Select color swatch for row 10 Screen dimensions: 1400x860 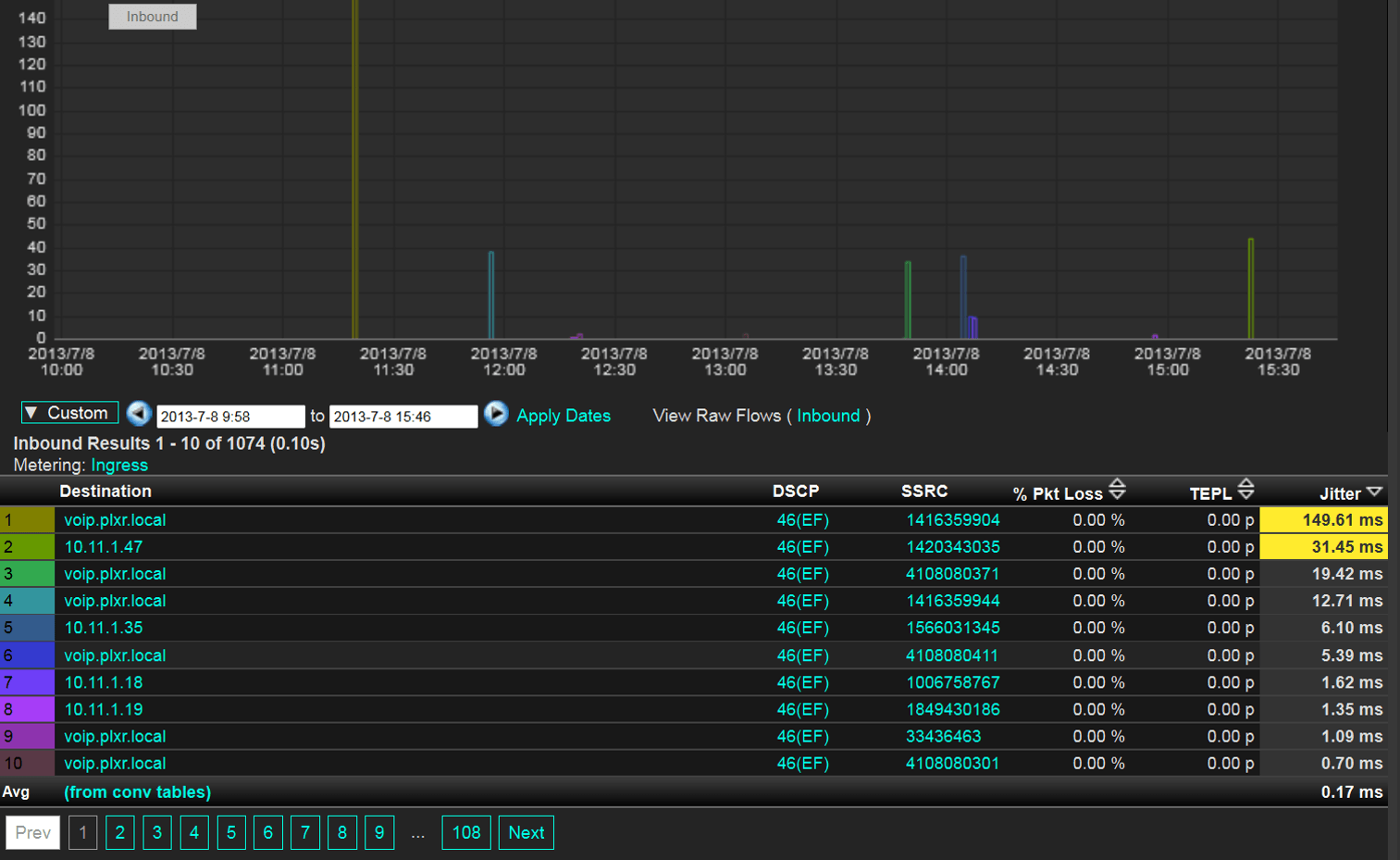pyautogui.click(x=28, y=763)
